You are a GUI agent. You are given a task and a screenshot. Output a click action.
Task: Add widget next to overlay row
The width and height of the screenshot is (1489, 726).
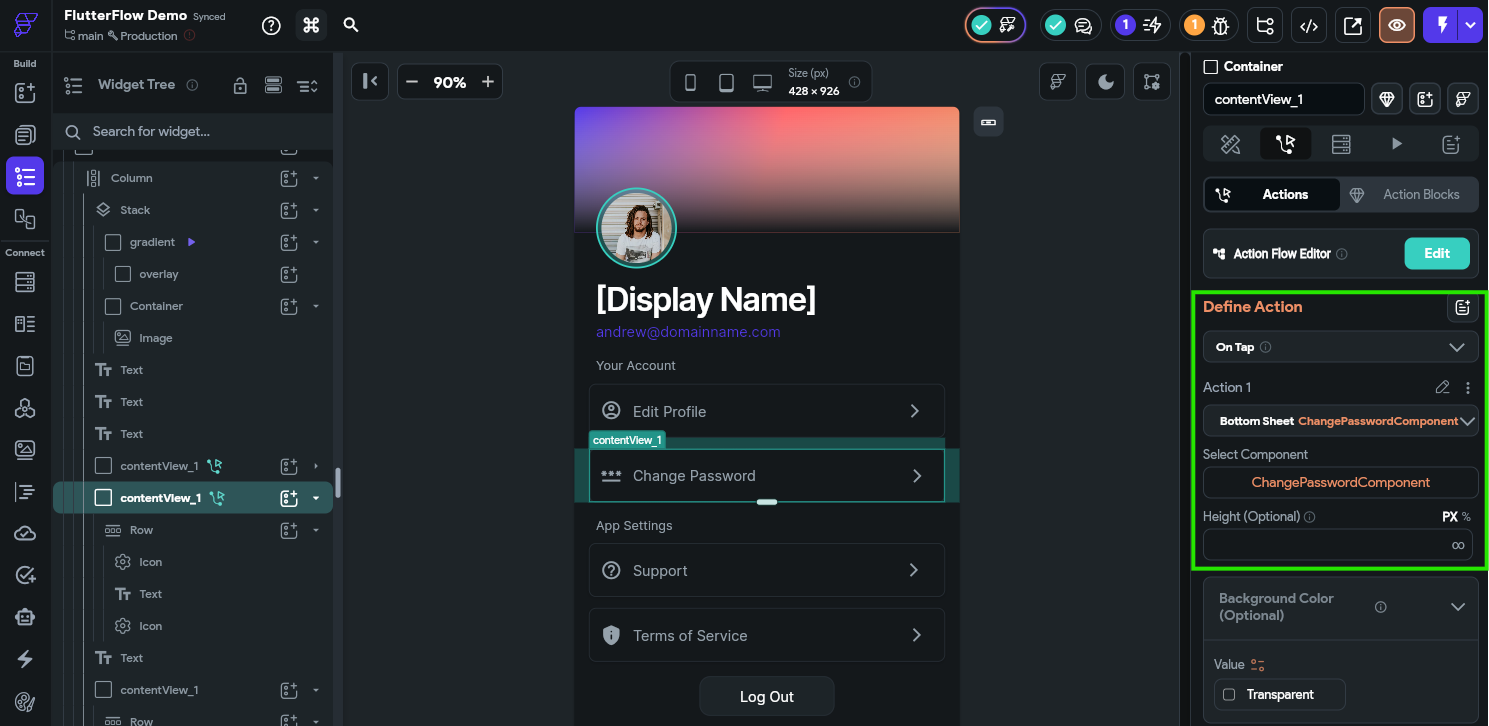(289, 274)
